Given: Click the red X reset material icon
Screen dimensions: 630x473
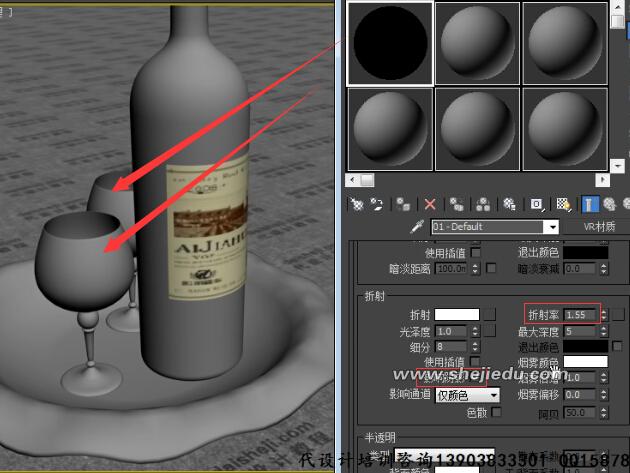Looking at the screenshot, I should (430, 204).
